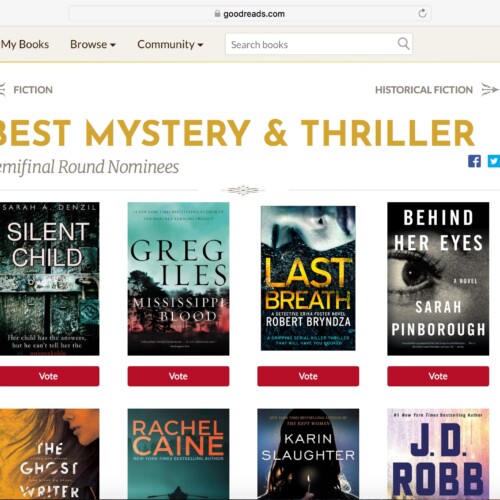The image size is (500, 500).
Task: Click the padlock icon in address bar
Action: [217, 13]
